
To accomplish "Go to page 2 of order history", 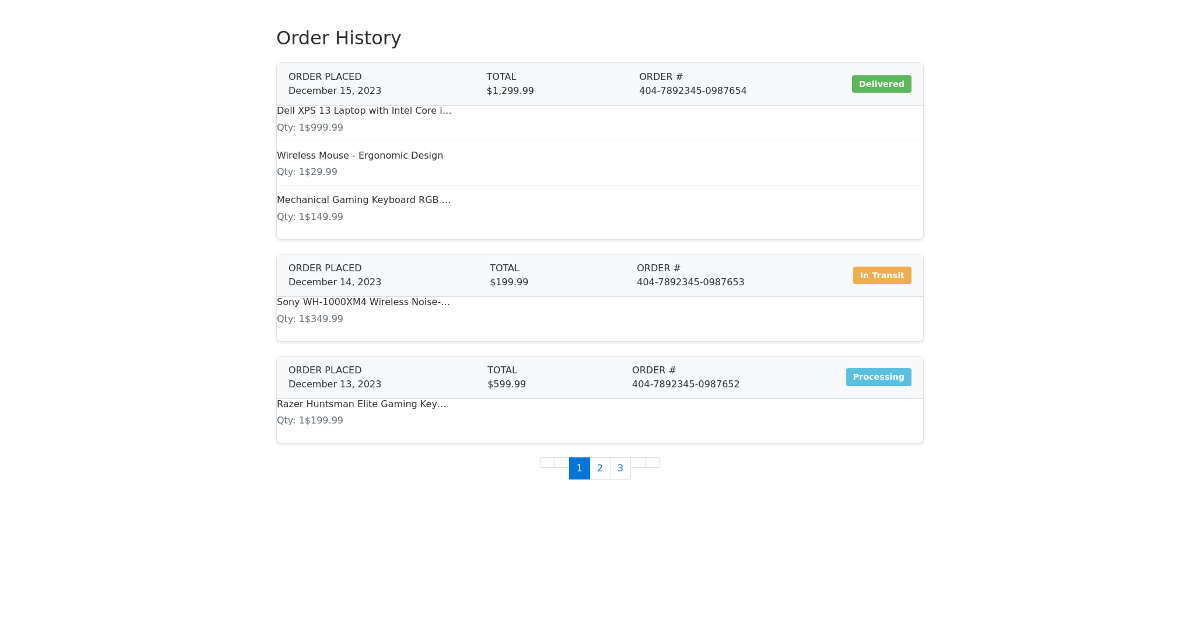I will pos(600,468).
